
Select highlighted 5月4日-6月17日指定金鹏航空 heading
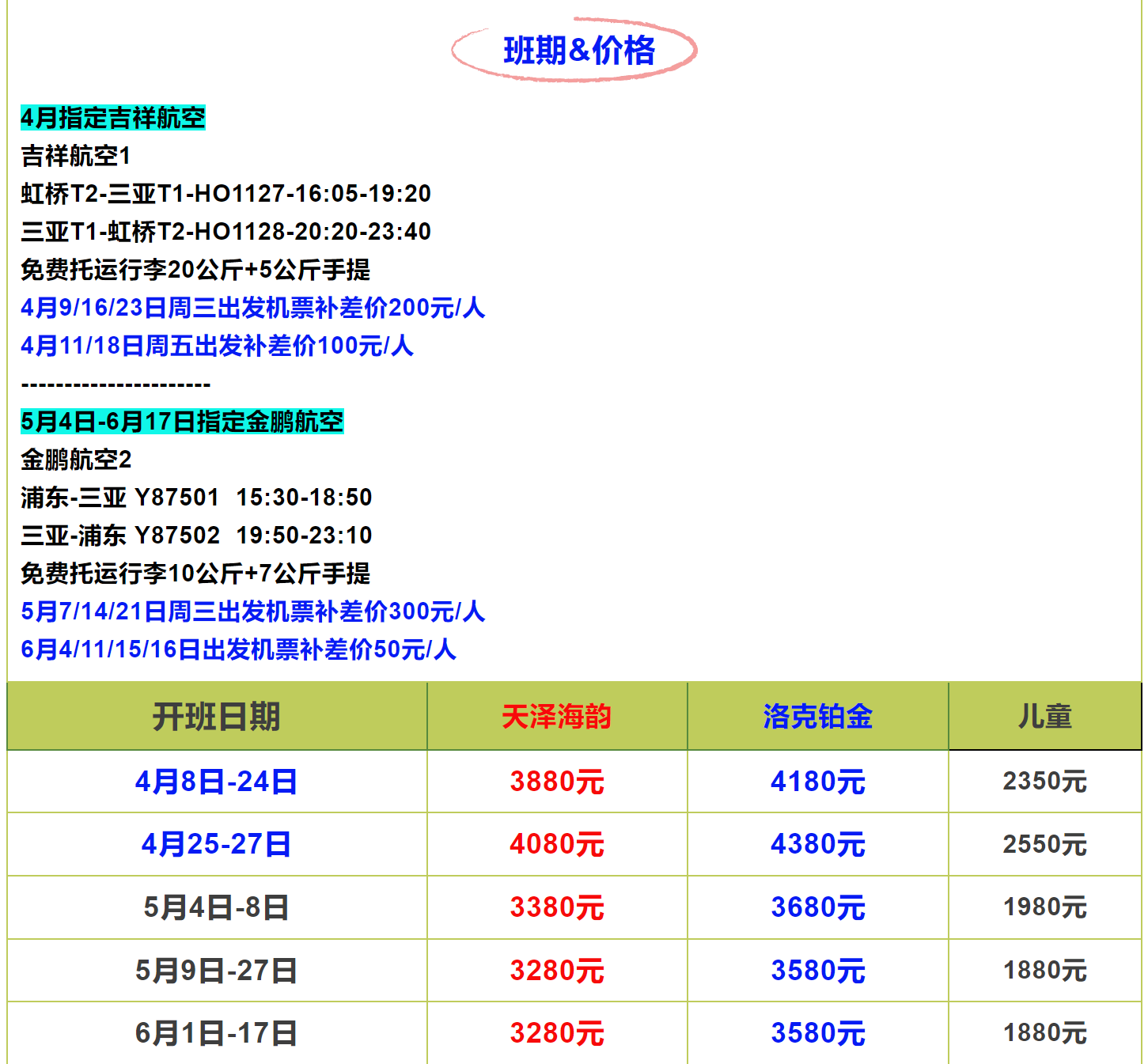pyautogui.click(x=183, y=422)
